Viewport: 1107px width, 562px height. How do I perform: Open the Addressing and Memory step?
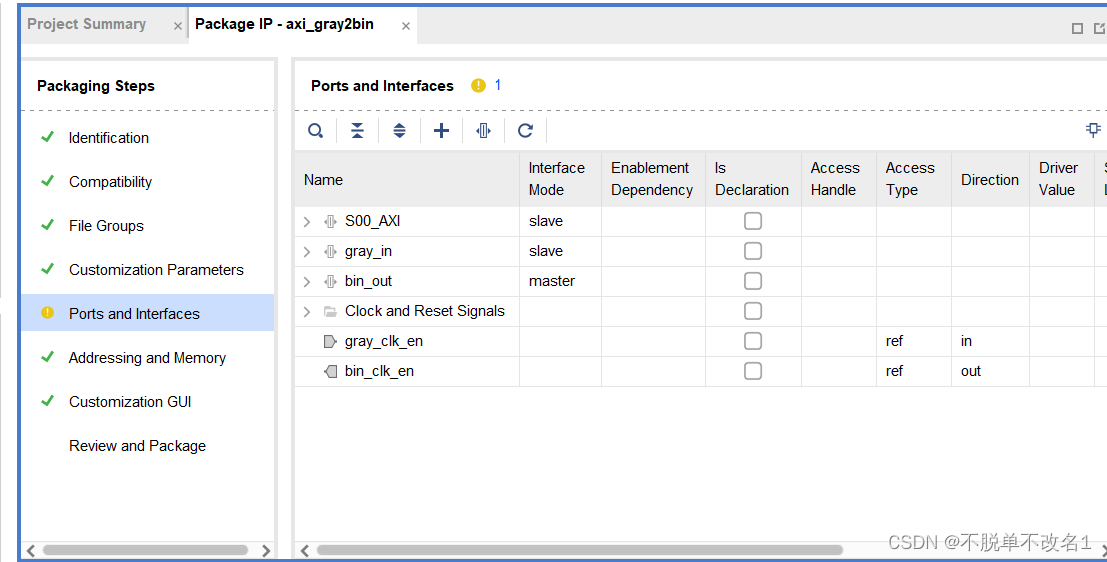pyautogui.click(x=147, y=358)
